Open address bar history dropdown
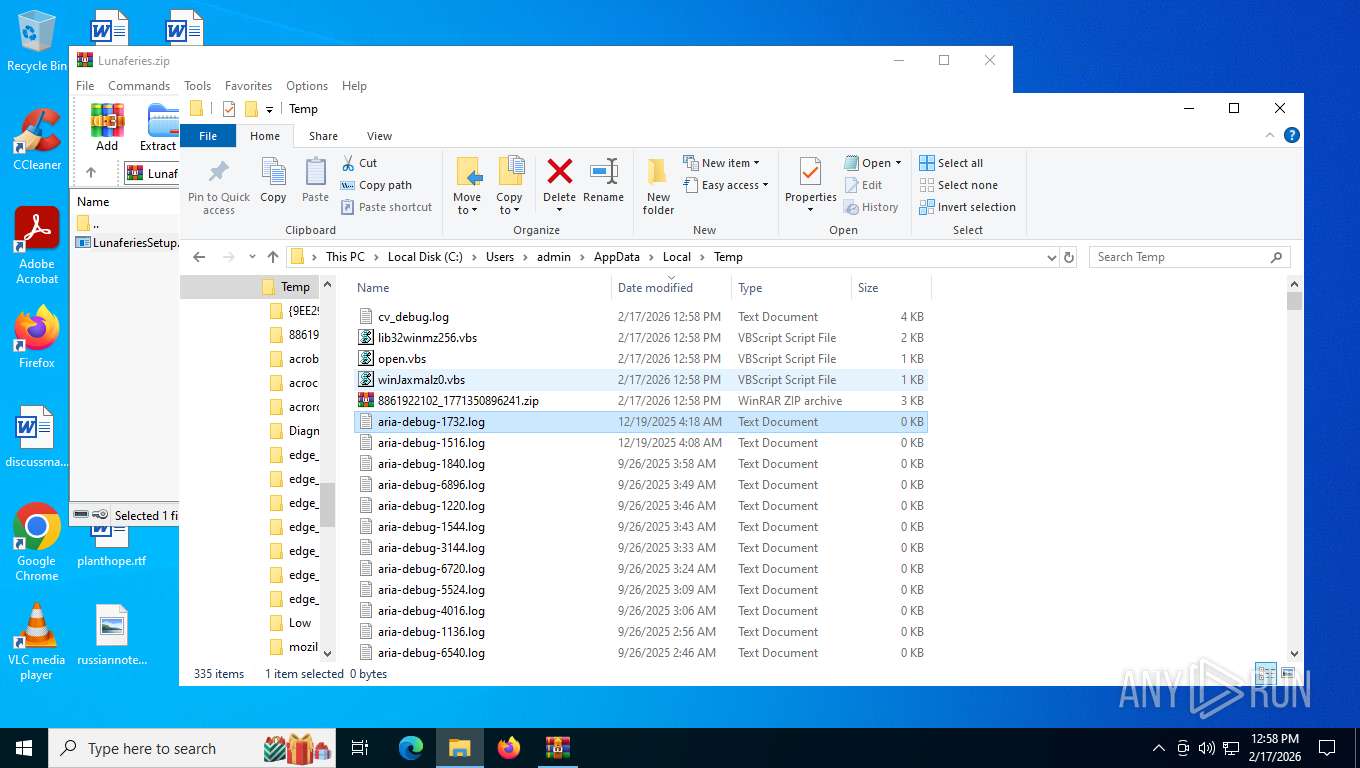The image size is (1360, 768). point(1051,257)
